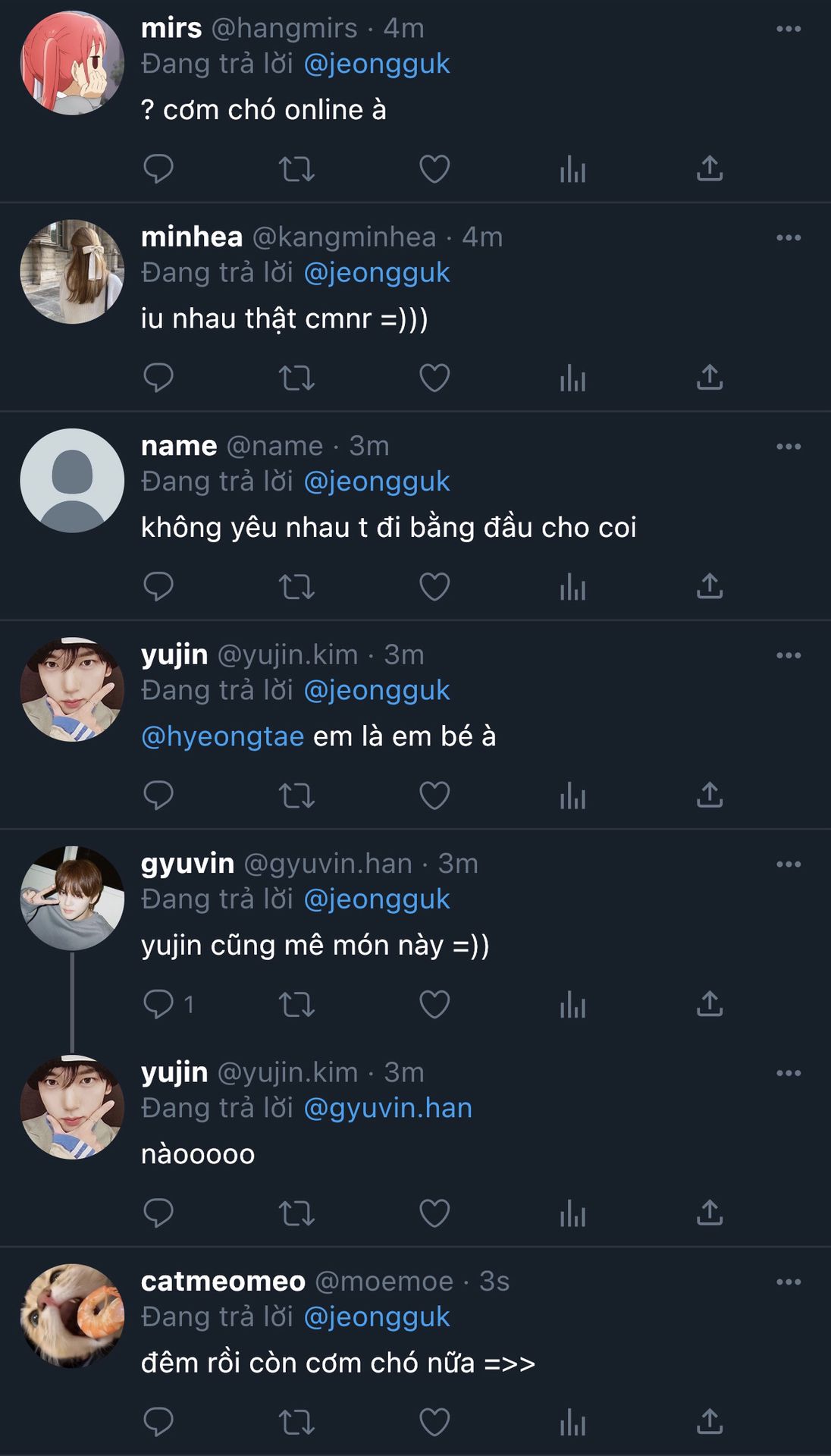Screen dimensions: 831x1456
Task: Open minhea's profile picture
Action: coord(72,271)
